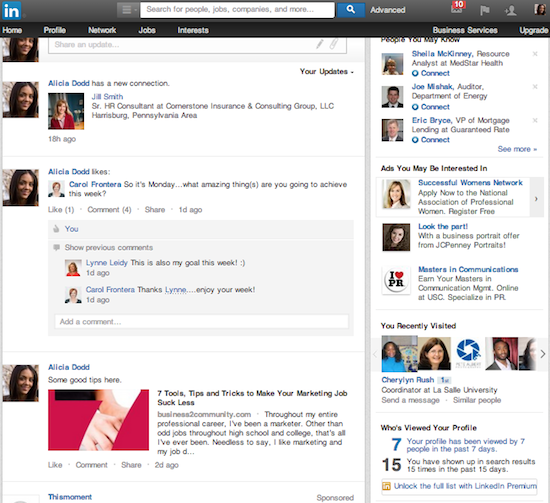Open the Network menu

(102, 30)
